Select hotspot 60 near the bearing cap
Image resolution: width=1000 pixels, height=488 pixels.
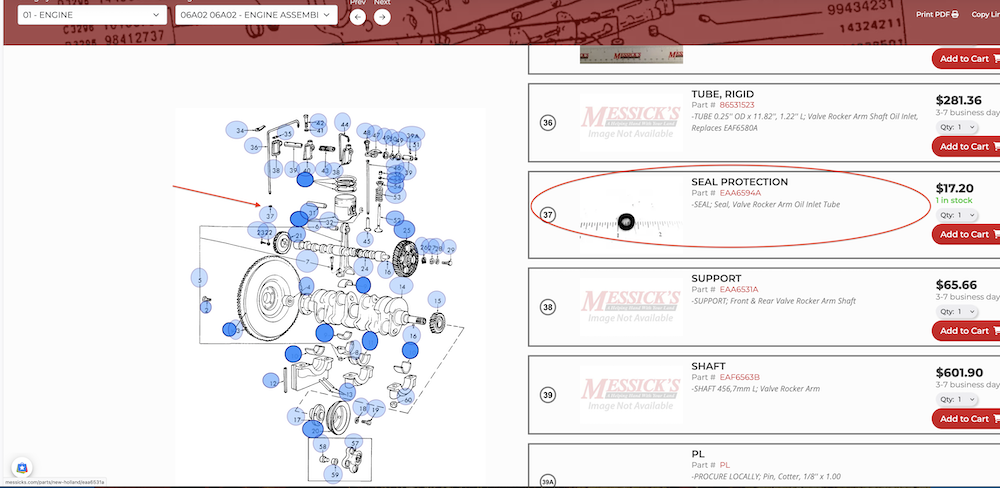coord(407,398)
